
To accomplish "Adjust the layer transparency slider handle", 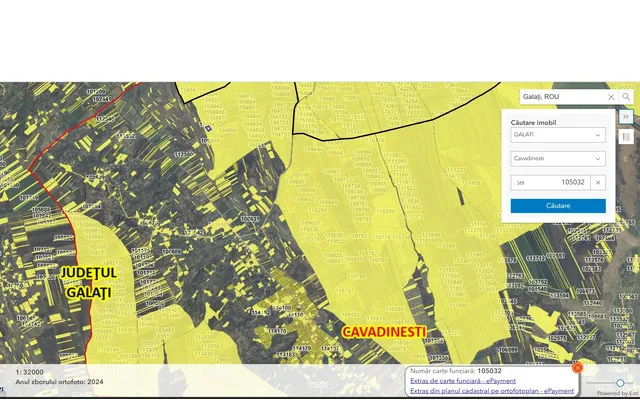I will pyautogui.click(x=620, y=382).
